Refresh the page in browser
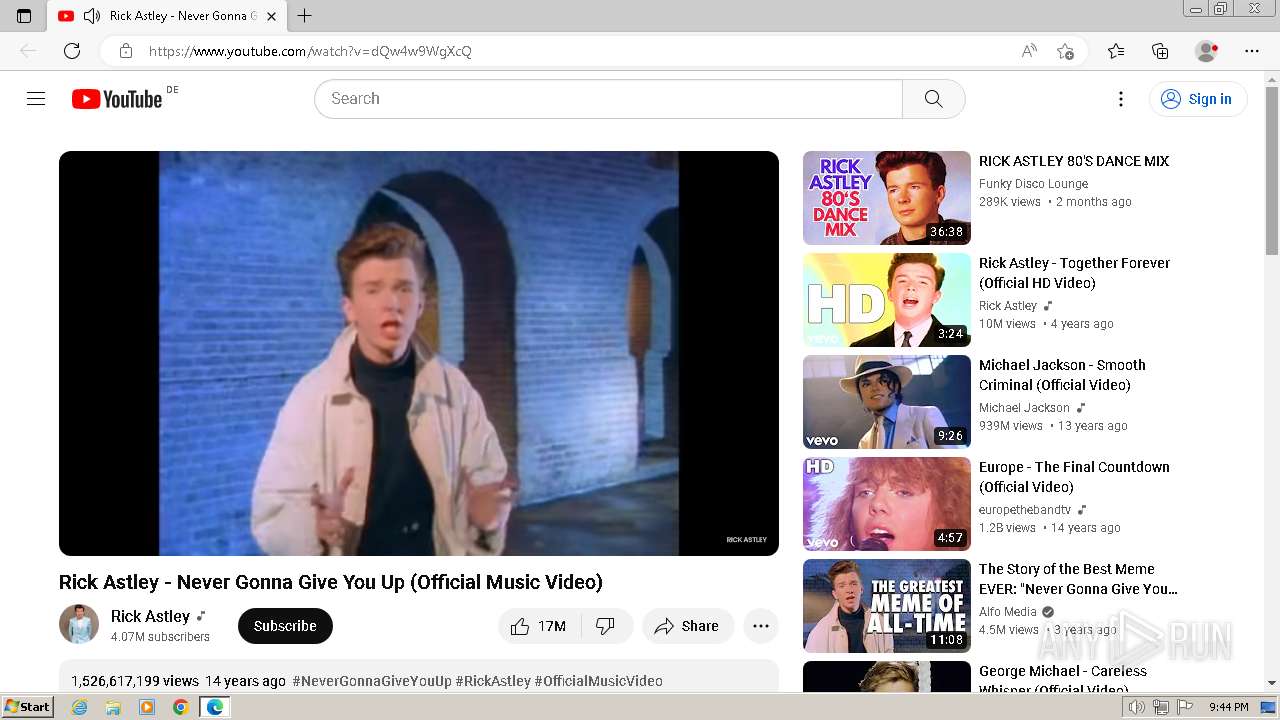Viewport: 1280px width, 720px height. [x=72, y=51]
